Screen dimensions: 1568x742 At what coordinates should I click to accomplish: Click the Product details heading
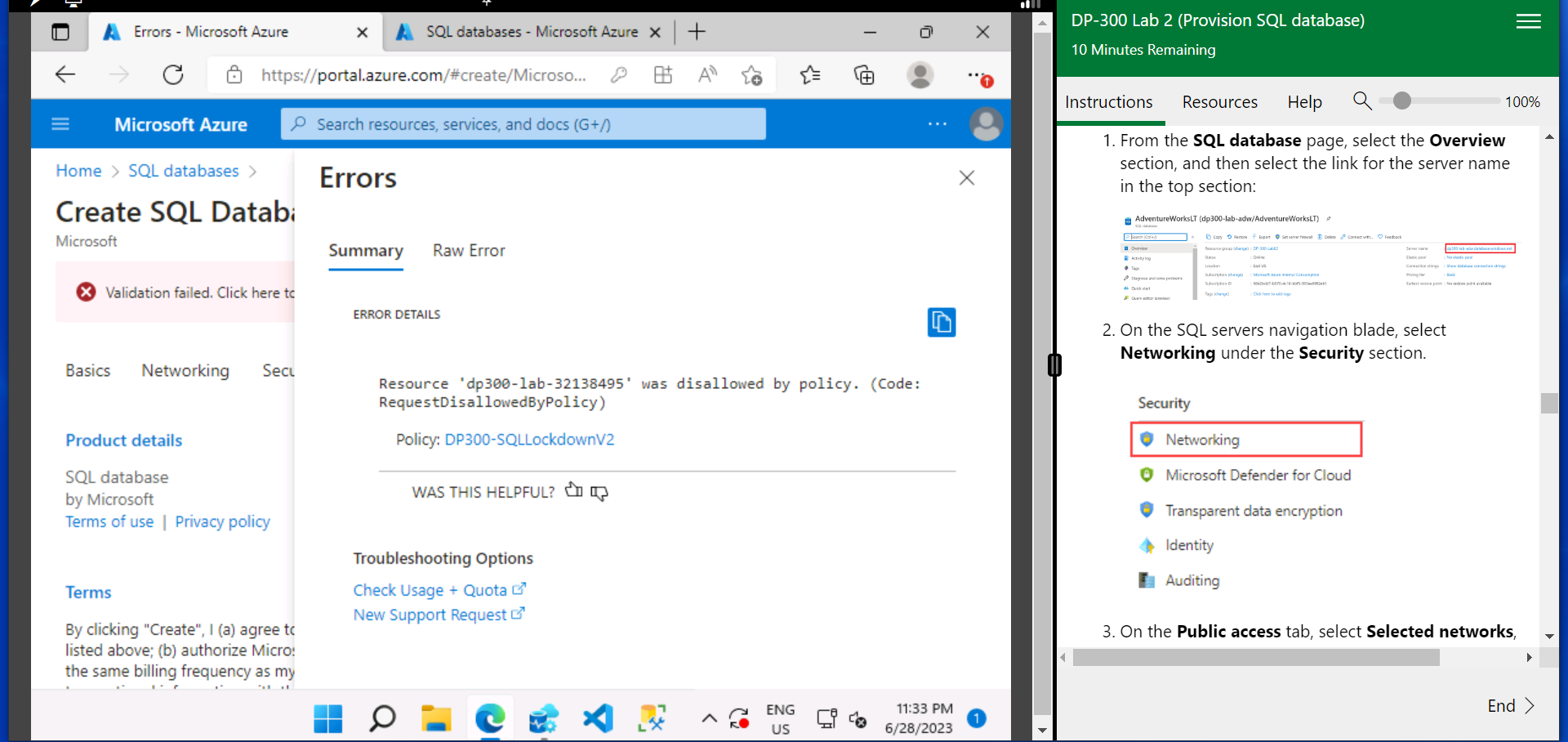click(x=124, y=440)
